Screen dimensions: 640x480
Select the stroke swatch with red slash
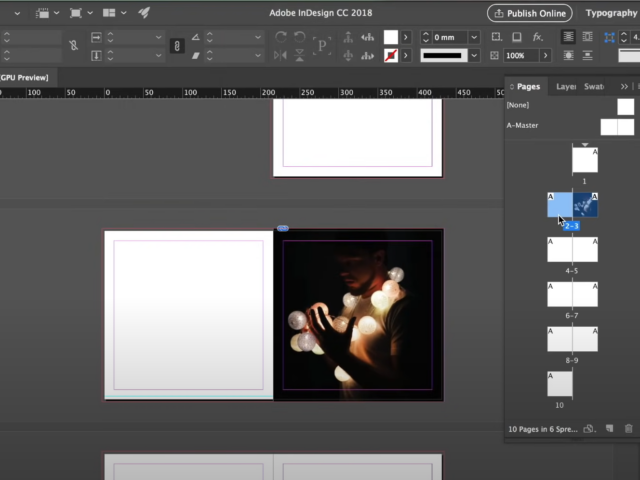(391, 55)
